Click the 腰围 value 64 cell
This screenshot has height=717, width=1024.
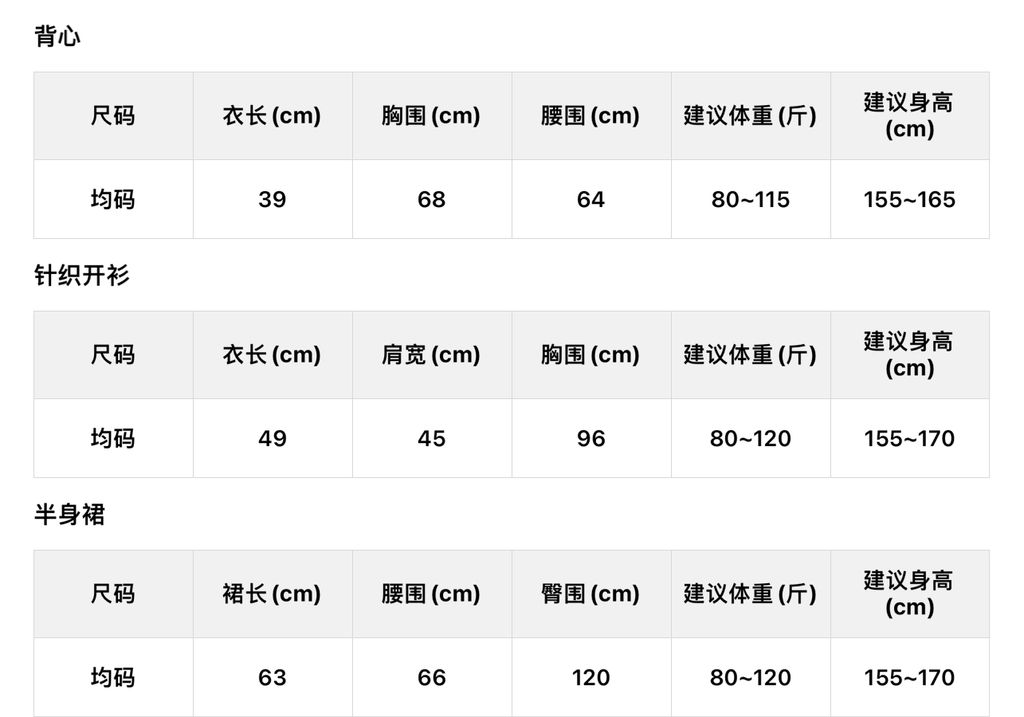[590, 200]
